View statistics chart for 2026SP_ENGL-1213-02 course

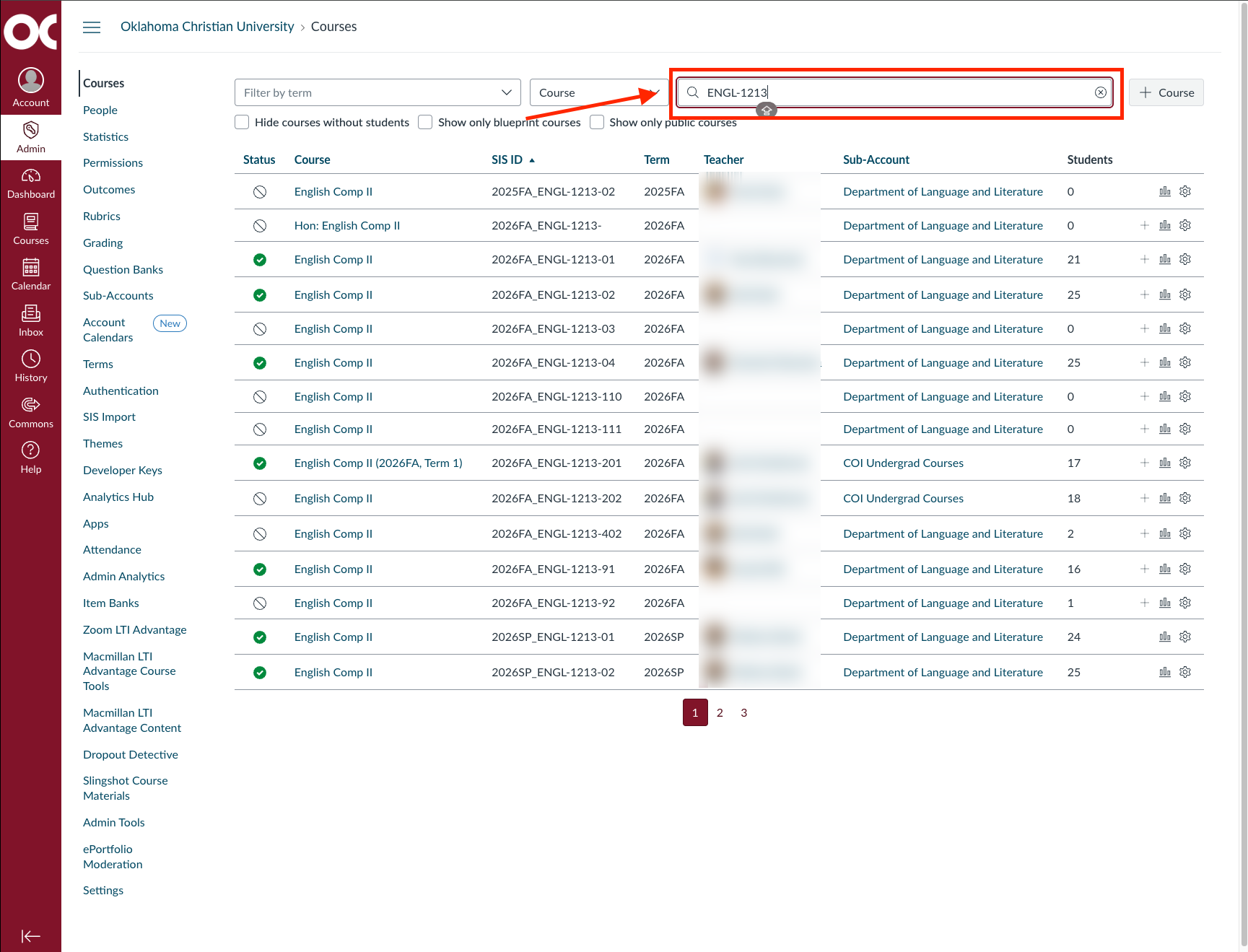pos(1165,672)
